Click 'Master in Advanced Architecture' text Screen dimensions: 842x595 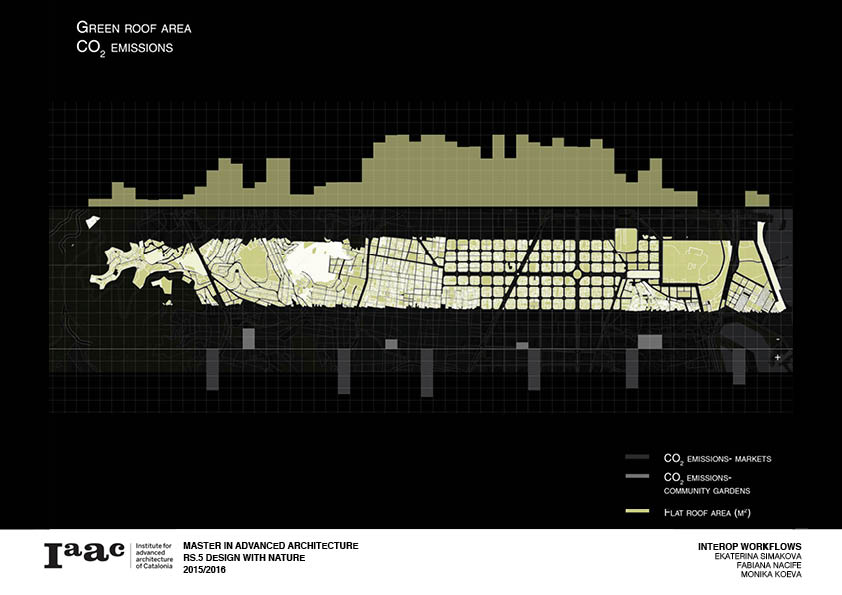[x=270, y=545]
